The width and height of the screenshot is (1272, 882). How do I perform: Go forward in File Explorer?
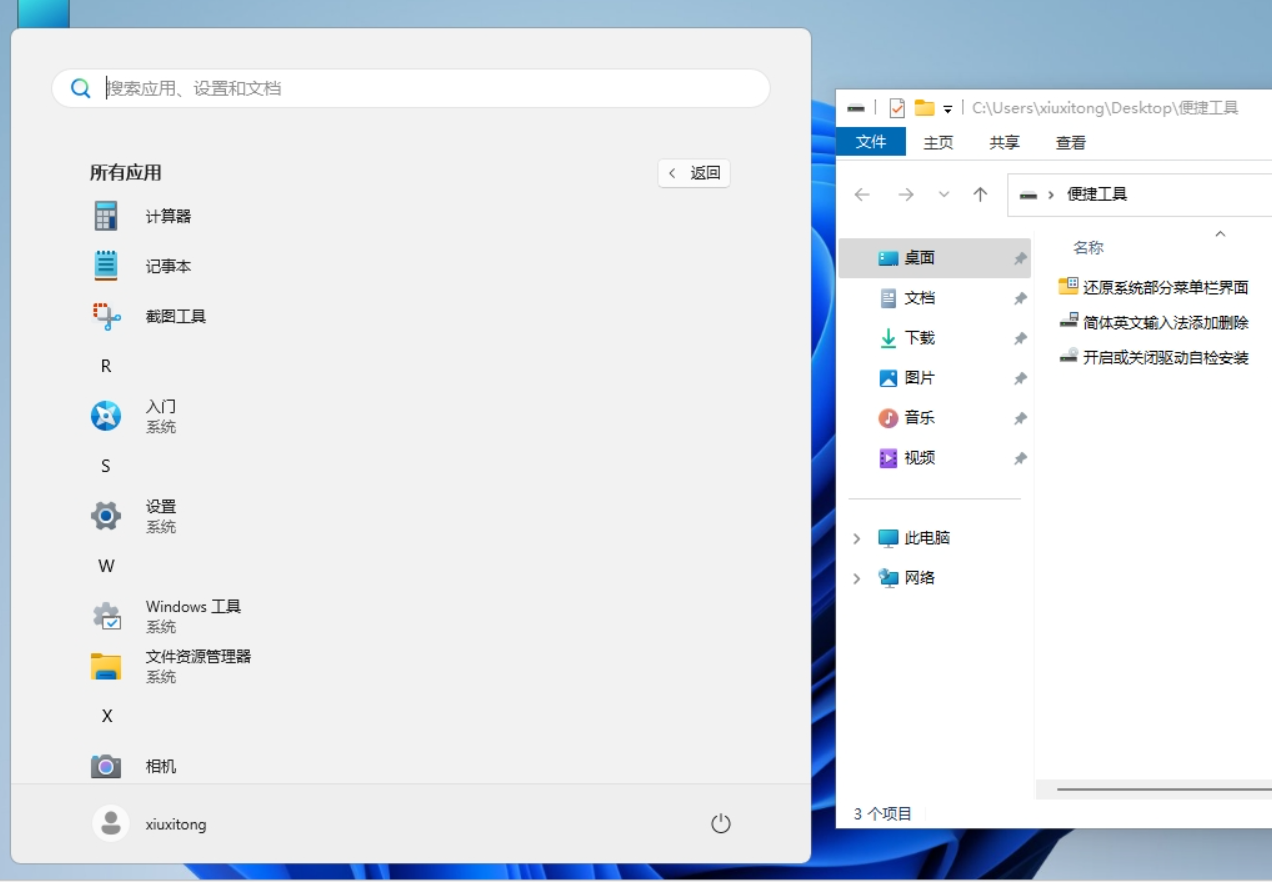[906, 195]
